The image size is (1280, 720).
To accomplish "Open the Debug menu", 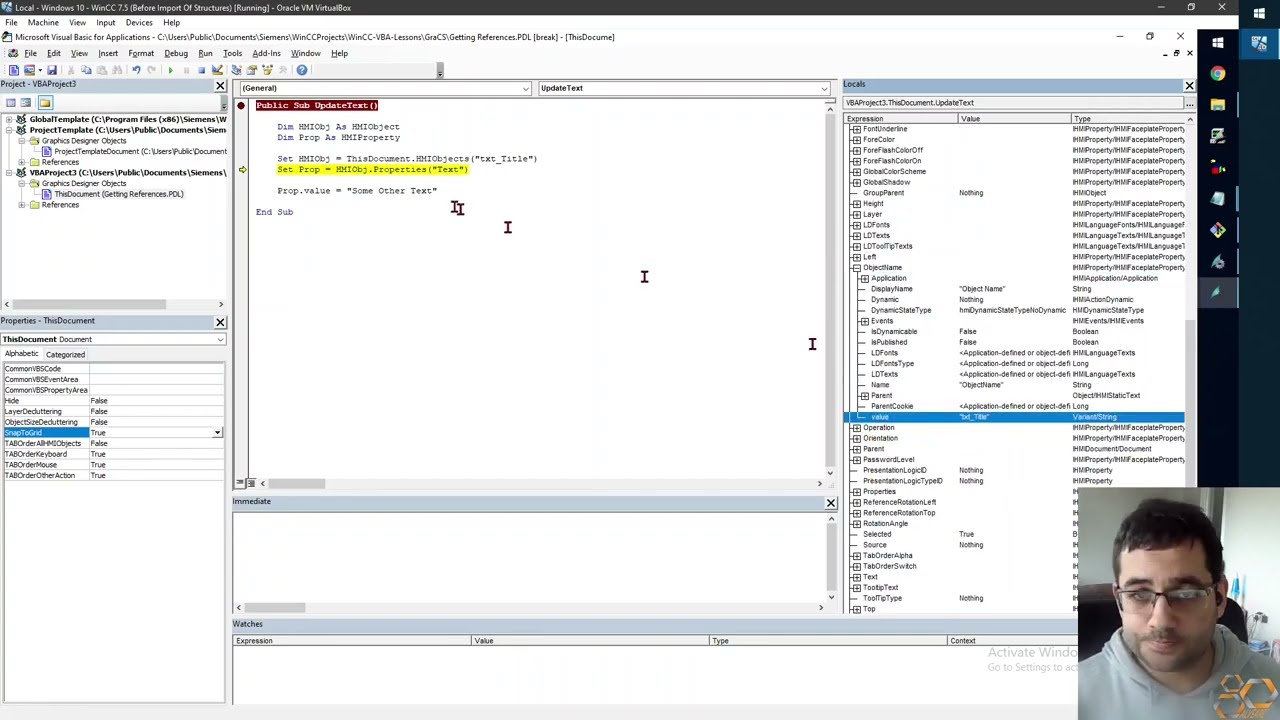I will pos(176,53).
